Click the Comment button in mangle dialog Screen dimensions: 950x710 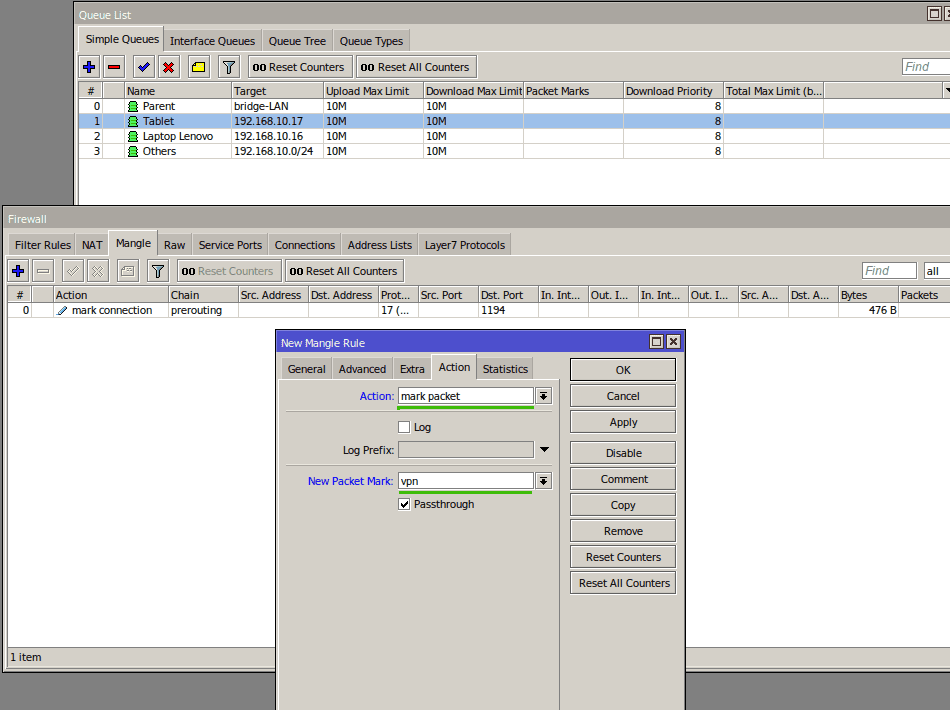pyautogui.click(x=623, y=479)
